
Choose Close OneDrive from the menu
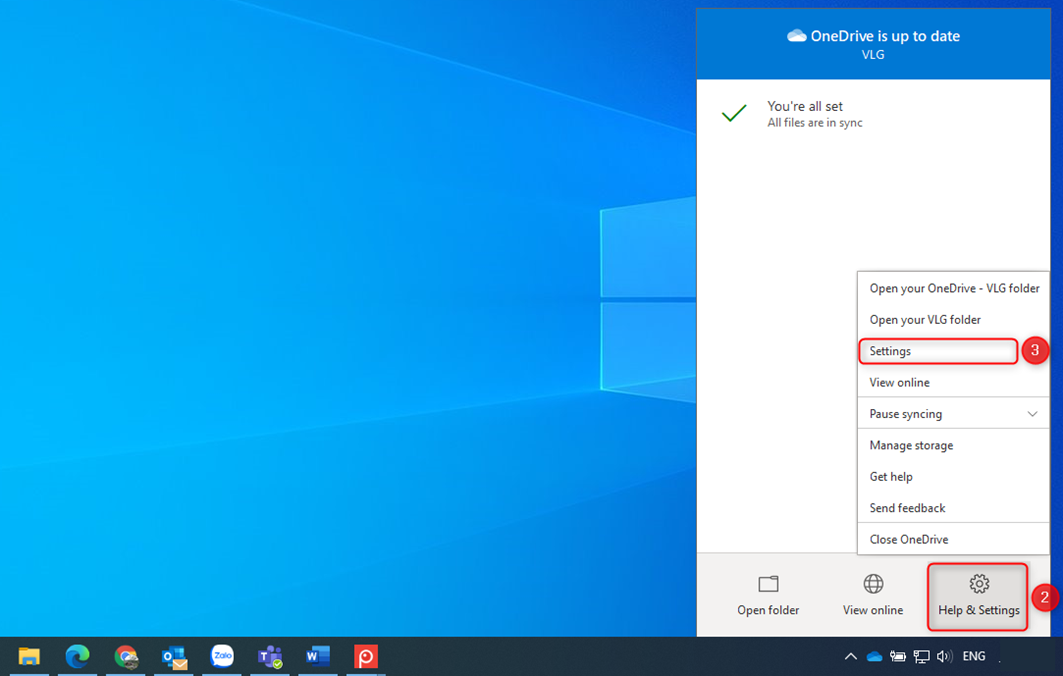(x=953, y=540)
